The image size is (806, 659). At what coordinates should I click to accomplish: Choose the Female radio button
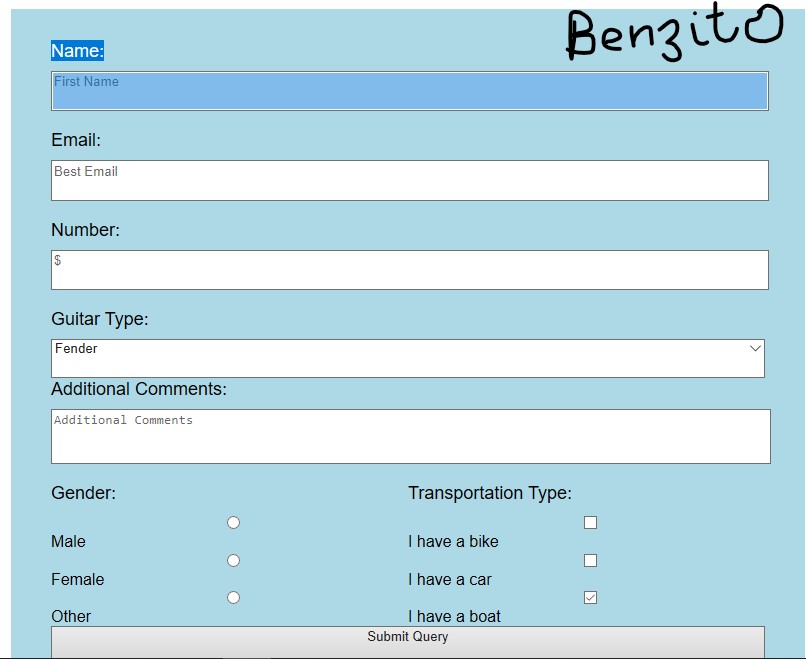tap(233, 560)
